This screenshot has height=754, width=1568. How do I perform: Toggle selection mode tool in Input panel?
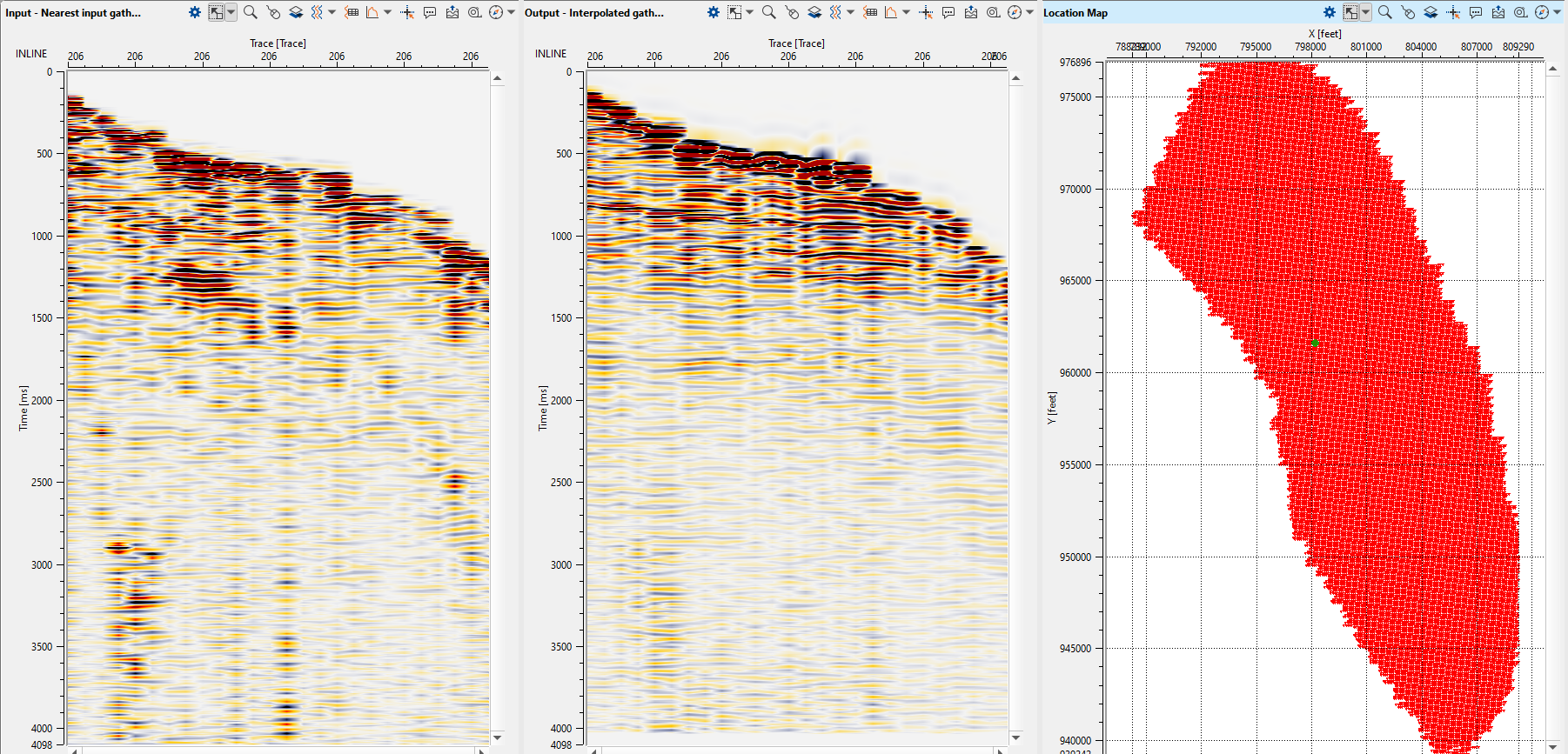point(217,12)
